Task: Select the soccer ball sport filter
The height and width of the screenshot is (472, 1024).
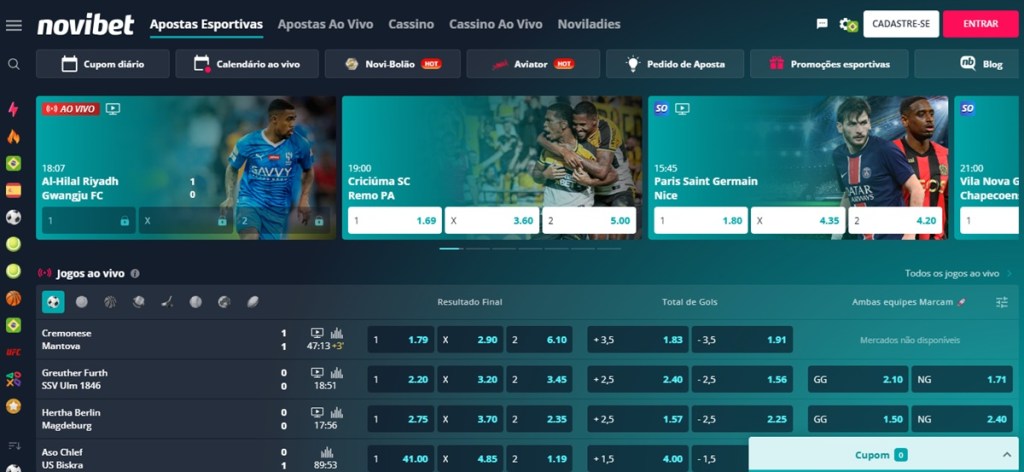Action: pos(54,302)
